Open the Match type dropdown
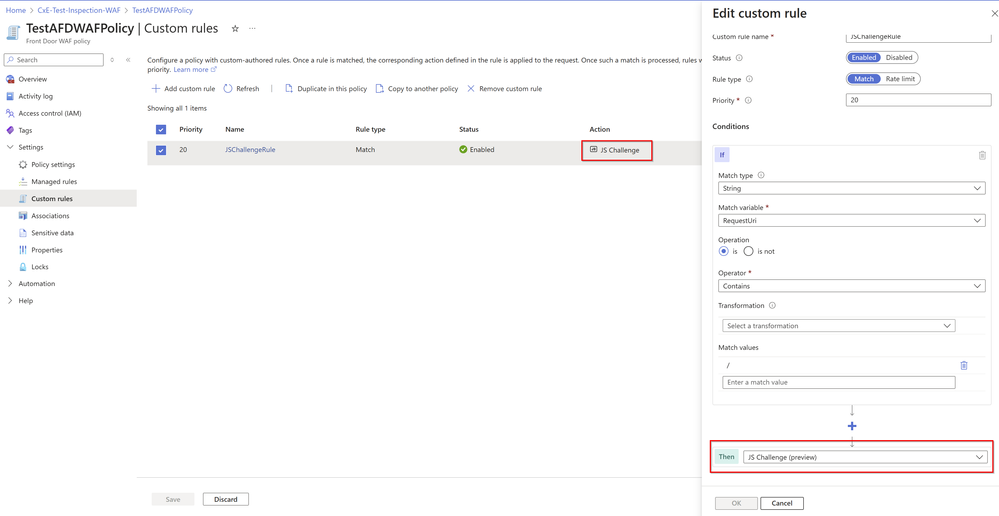999x516 pixels. [852, 189]
